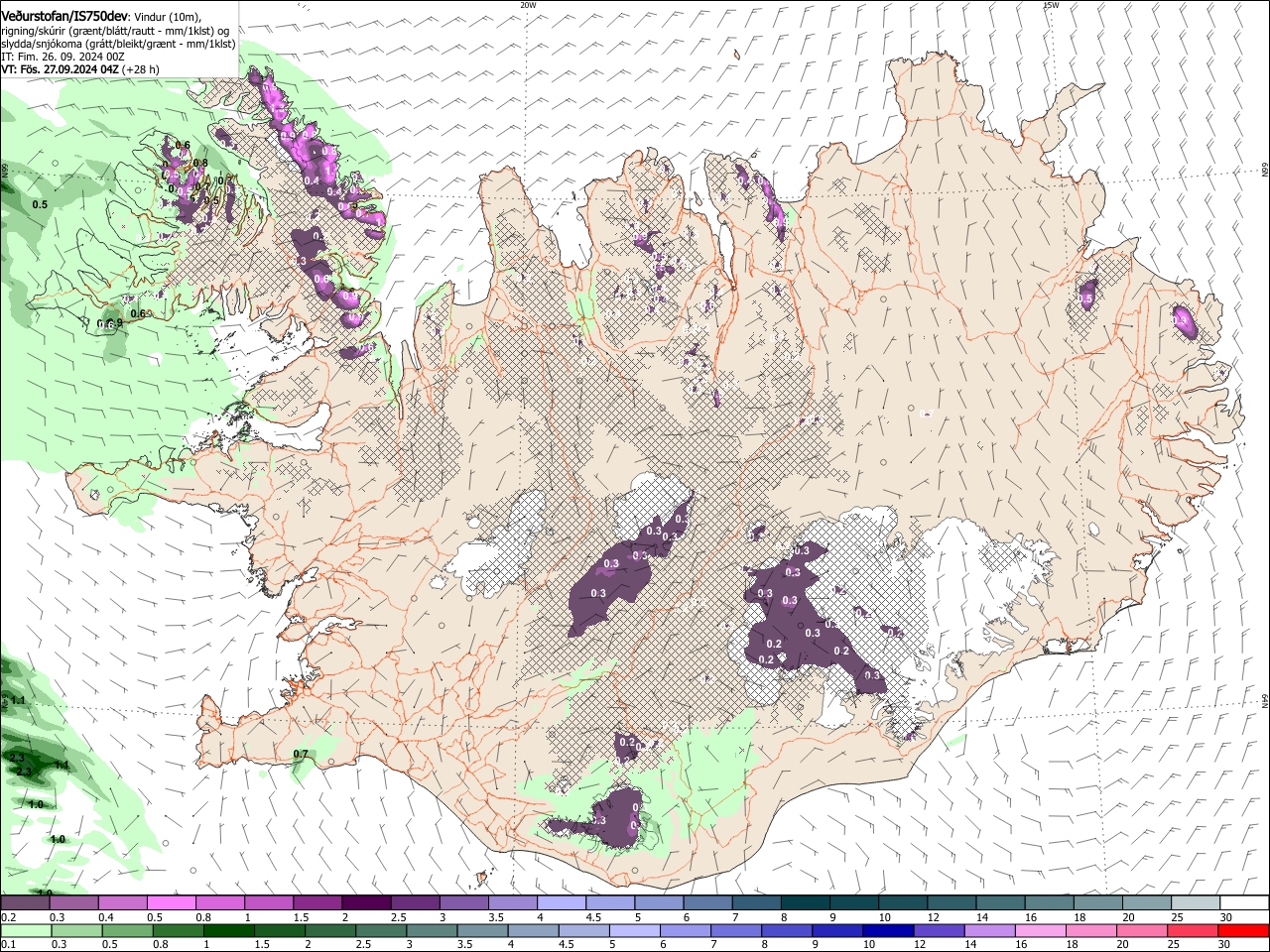The height and width of the screenshot is (952, 1270).
Task: Click the '4.5' label in the upper legend row
Action: click(592, 917)
